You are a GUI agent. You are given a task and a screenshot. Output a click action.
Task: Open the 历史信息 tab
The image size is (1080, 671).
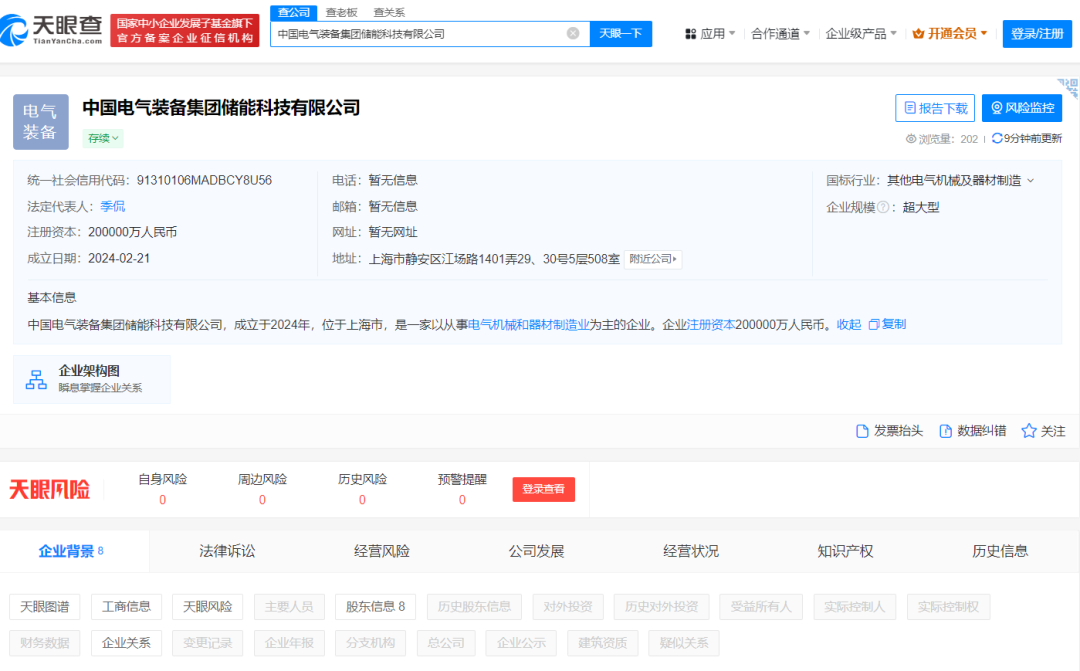(999, 551)
